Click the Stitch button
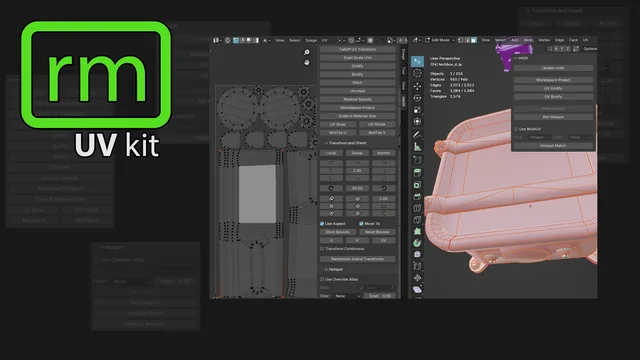The height and width of the screenshot is (360, 640). [x=357, y=82]
